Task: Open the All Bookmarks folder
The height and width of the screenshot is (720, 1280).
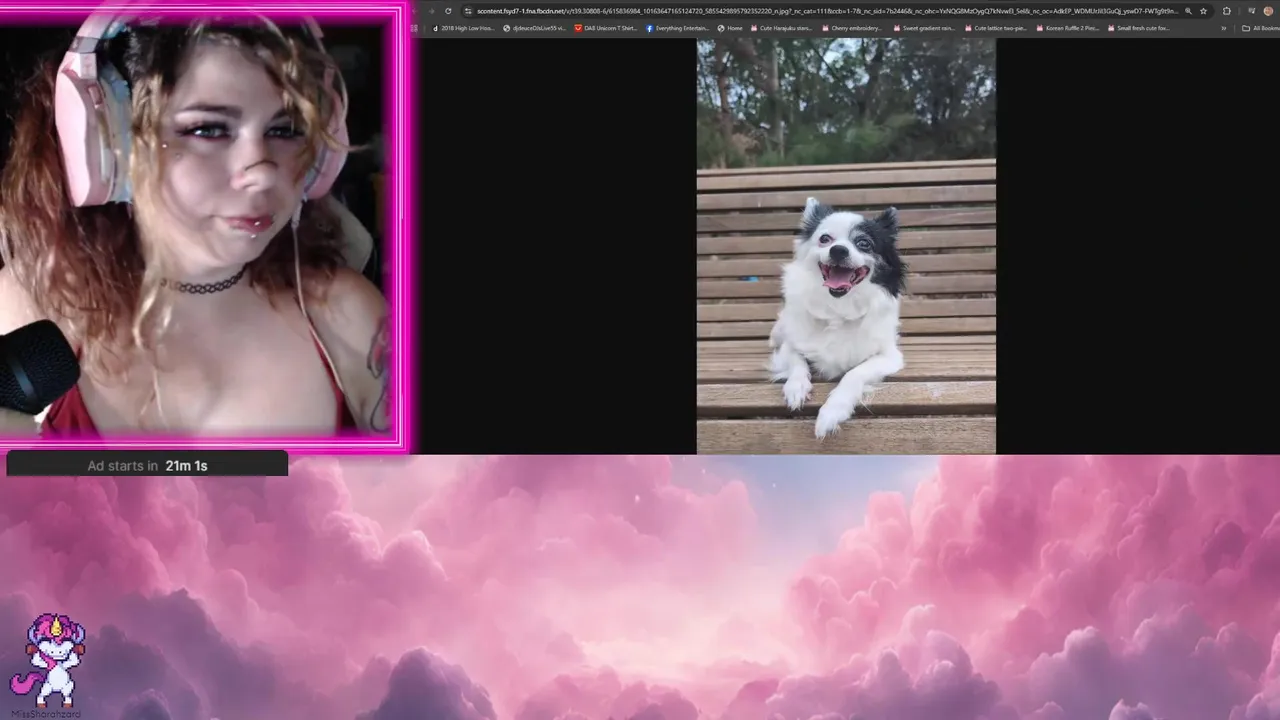Action: pos(1260,28)
